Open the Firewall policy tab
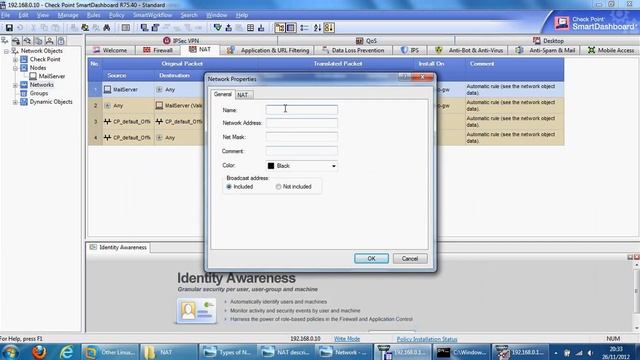The height and width of the screenshot is (360, 640). click(x=158, y=50)
